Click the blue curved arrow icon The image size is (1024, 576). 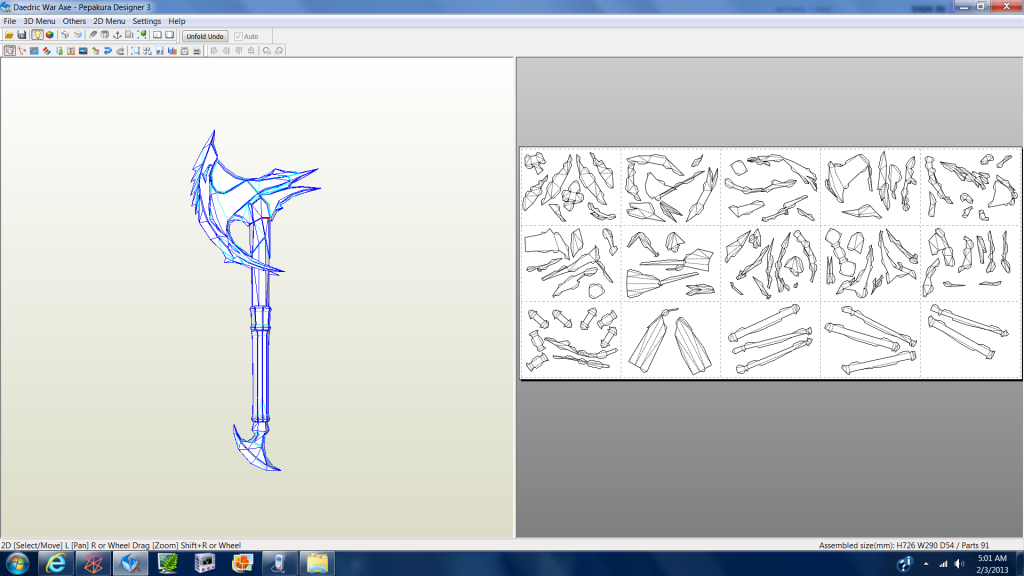click(108, 51)
